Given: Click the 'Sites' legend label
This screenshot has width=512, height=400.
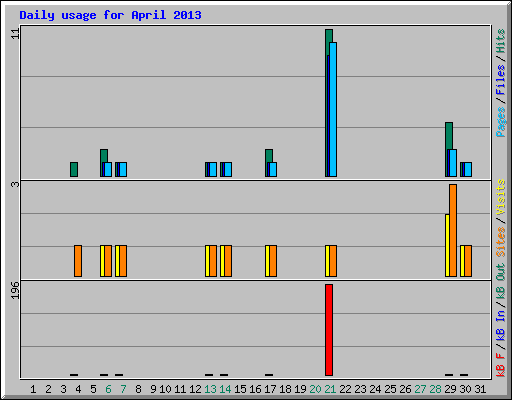Looking at the screenshot, I should (x=501, y=242).
